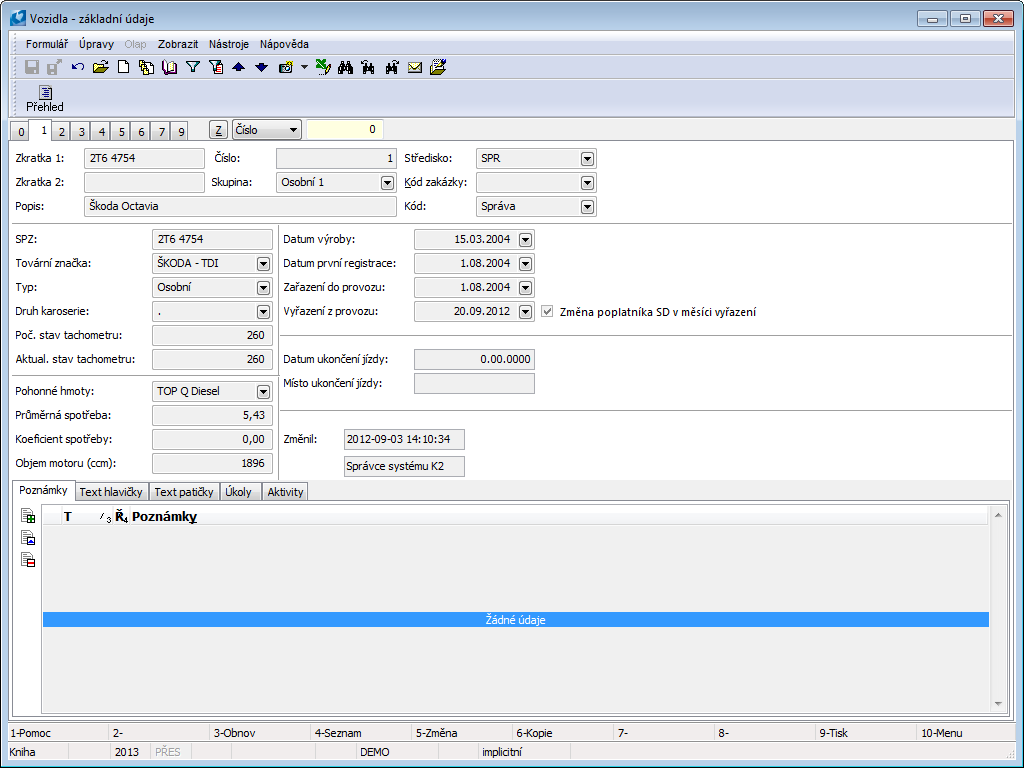
Task: Open the Tovární značka dropdown
Action: (263, 264)
